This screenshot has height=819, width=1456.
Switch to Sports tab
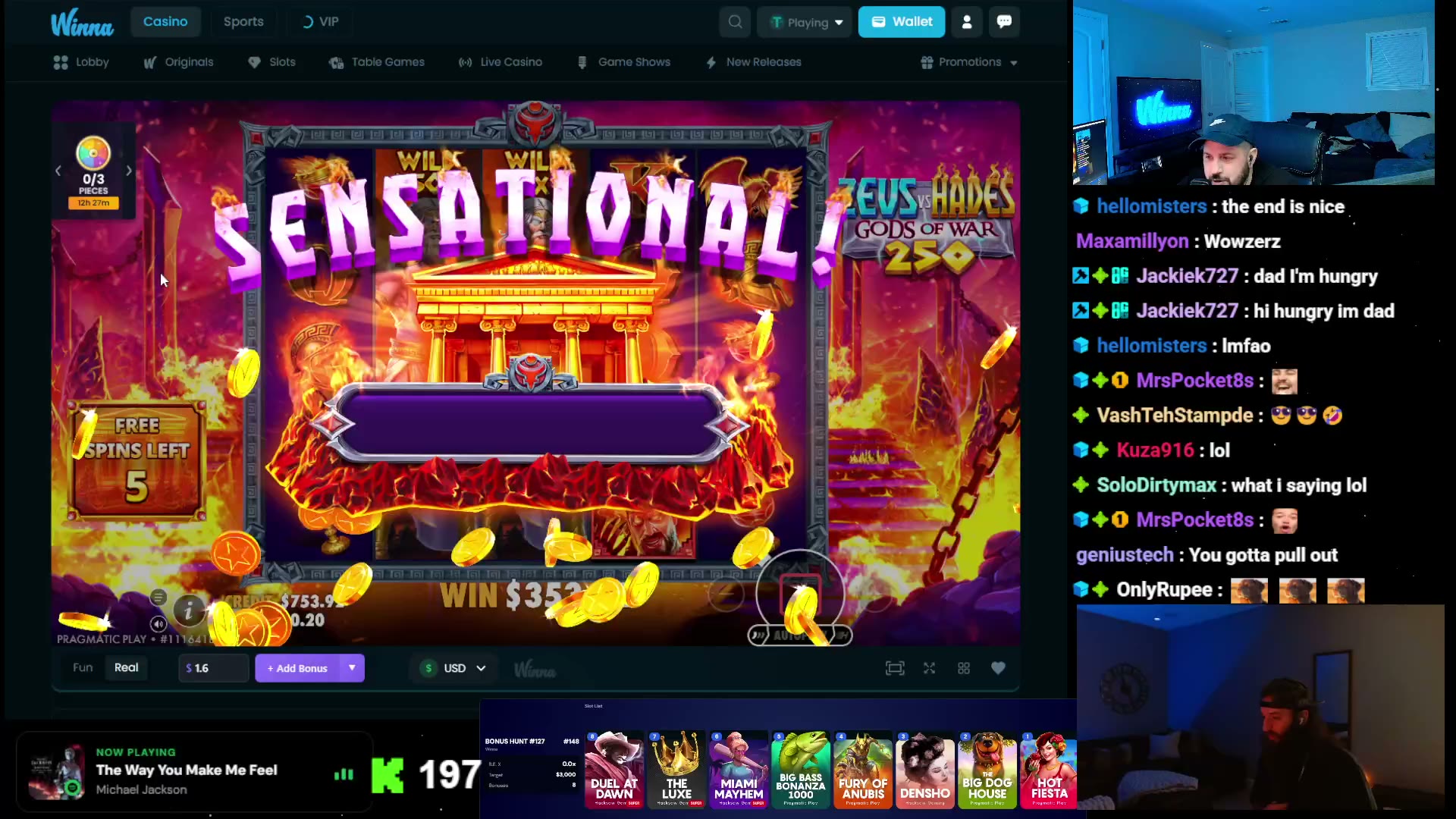tap(243, 22)
